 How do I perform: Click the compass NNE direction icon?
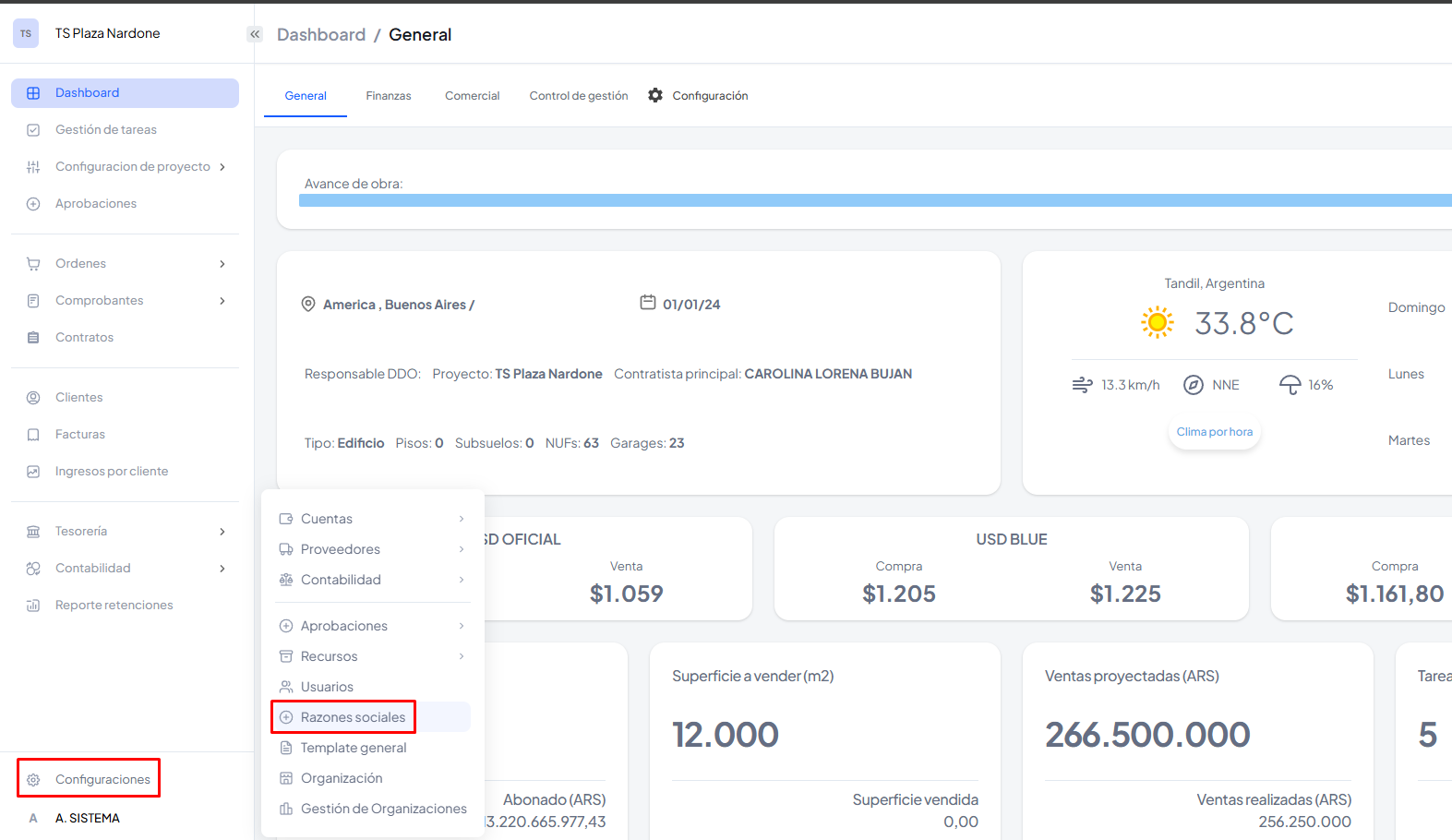[1194, 385]
